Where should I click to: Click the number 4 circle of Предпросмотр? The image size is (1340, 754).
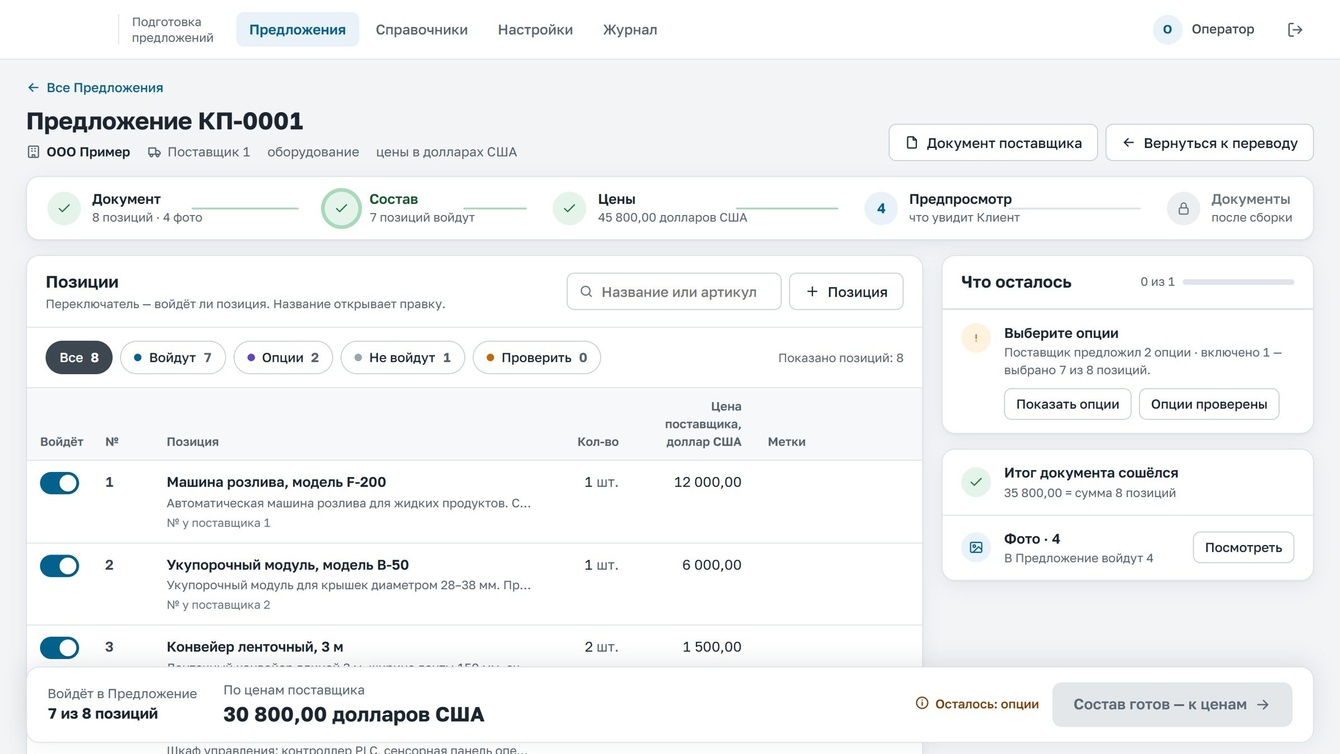click(881, 208)
